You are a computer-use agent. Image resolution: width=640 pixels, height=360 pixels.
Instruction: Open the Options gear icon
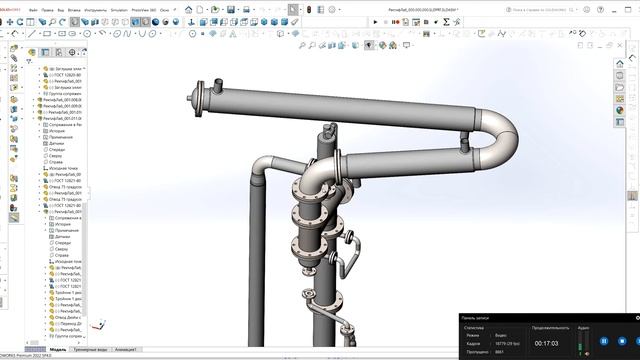click(x=332, y=9)
